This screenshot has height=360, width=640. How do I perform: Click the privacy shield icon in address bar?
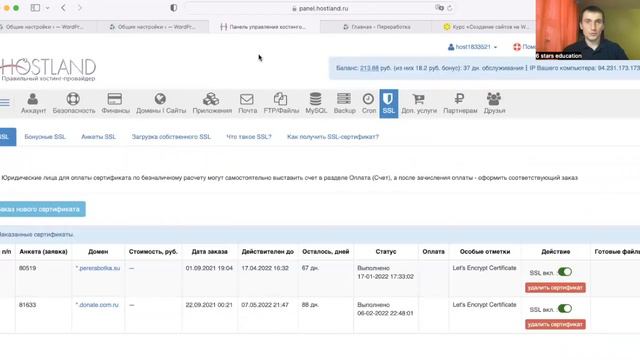click(x=173, y=8)
